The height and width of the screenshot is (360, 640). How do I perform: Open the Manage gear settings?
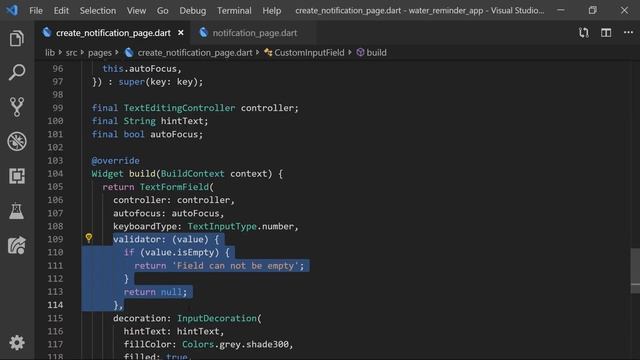(16, 343)
